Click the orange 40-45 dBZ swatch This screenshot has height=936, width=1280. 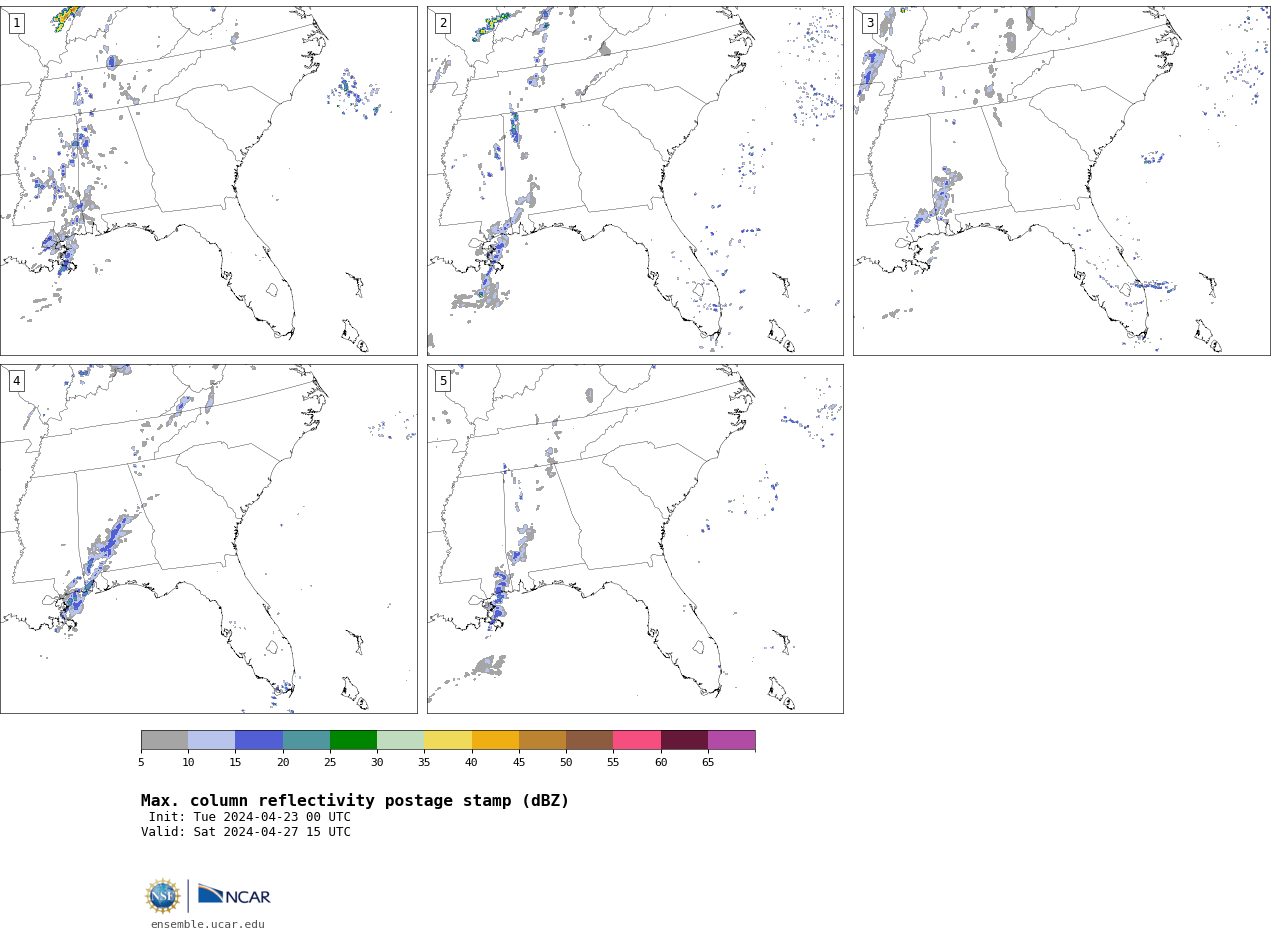pos(495,740)
